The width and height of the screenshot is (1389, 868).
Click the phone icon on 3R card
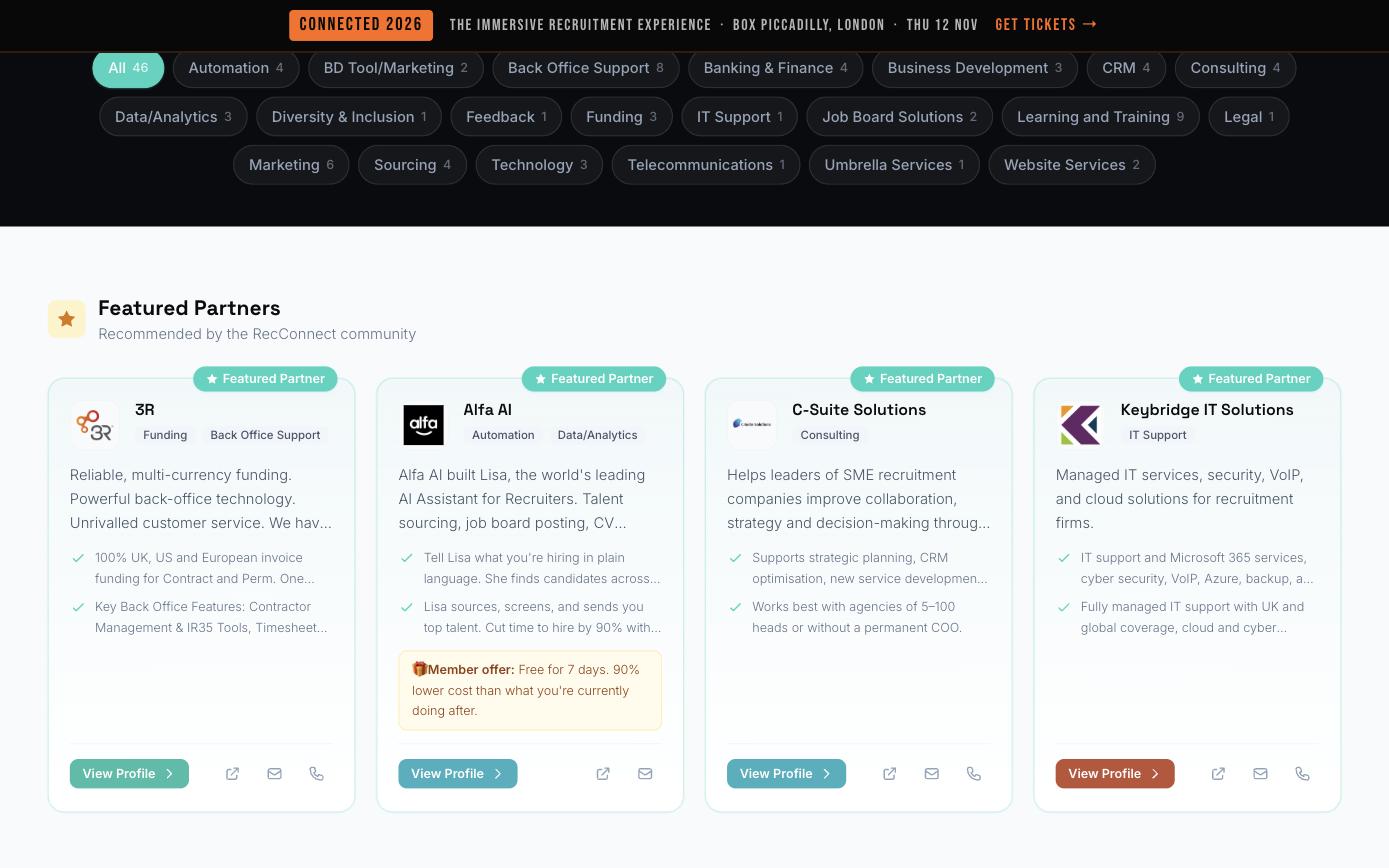(316, 774)
